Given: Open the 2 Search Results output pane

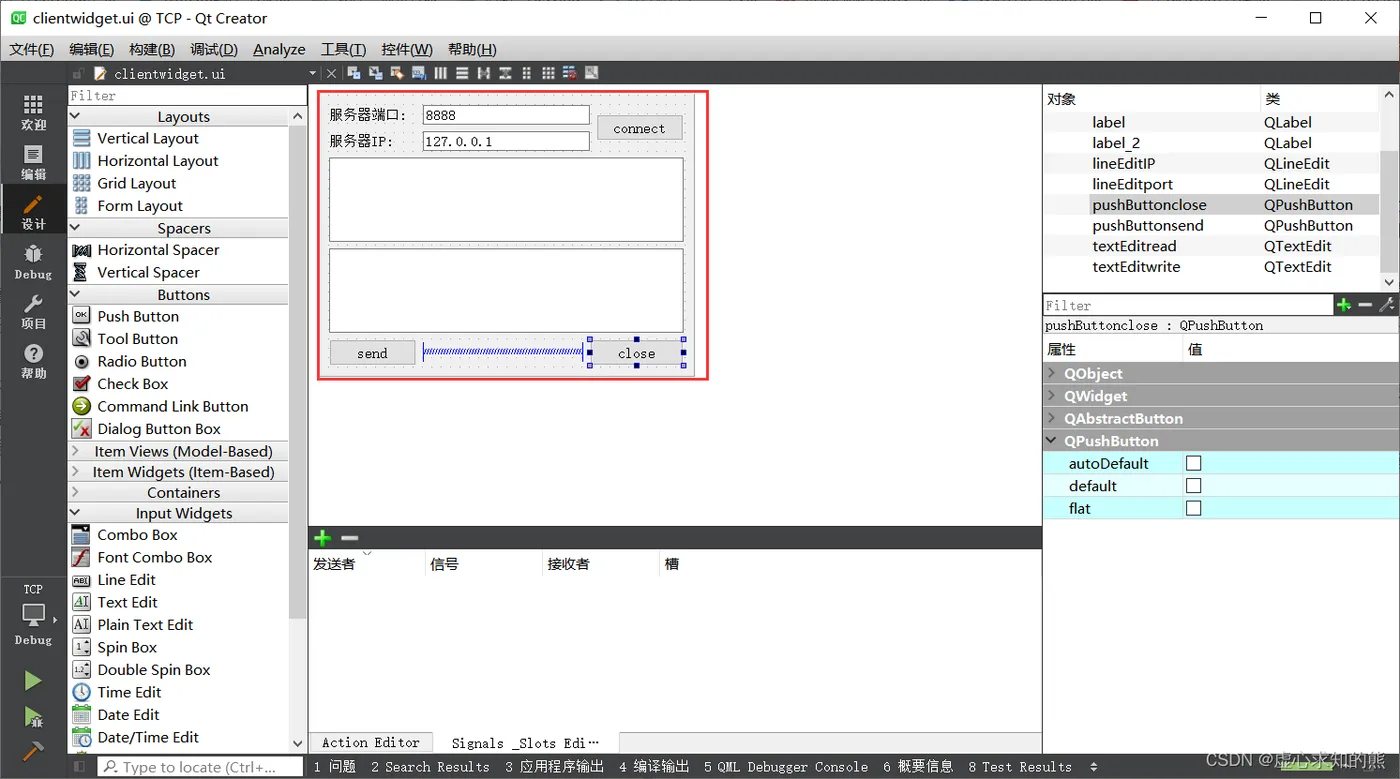Looking at the screenshot, I should coord(430,767).
